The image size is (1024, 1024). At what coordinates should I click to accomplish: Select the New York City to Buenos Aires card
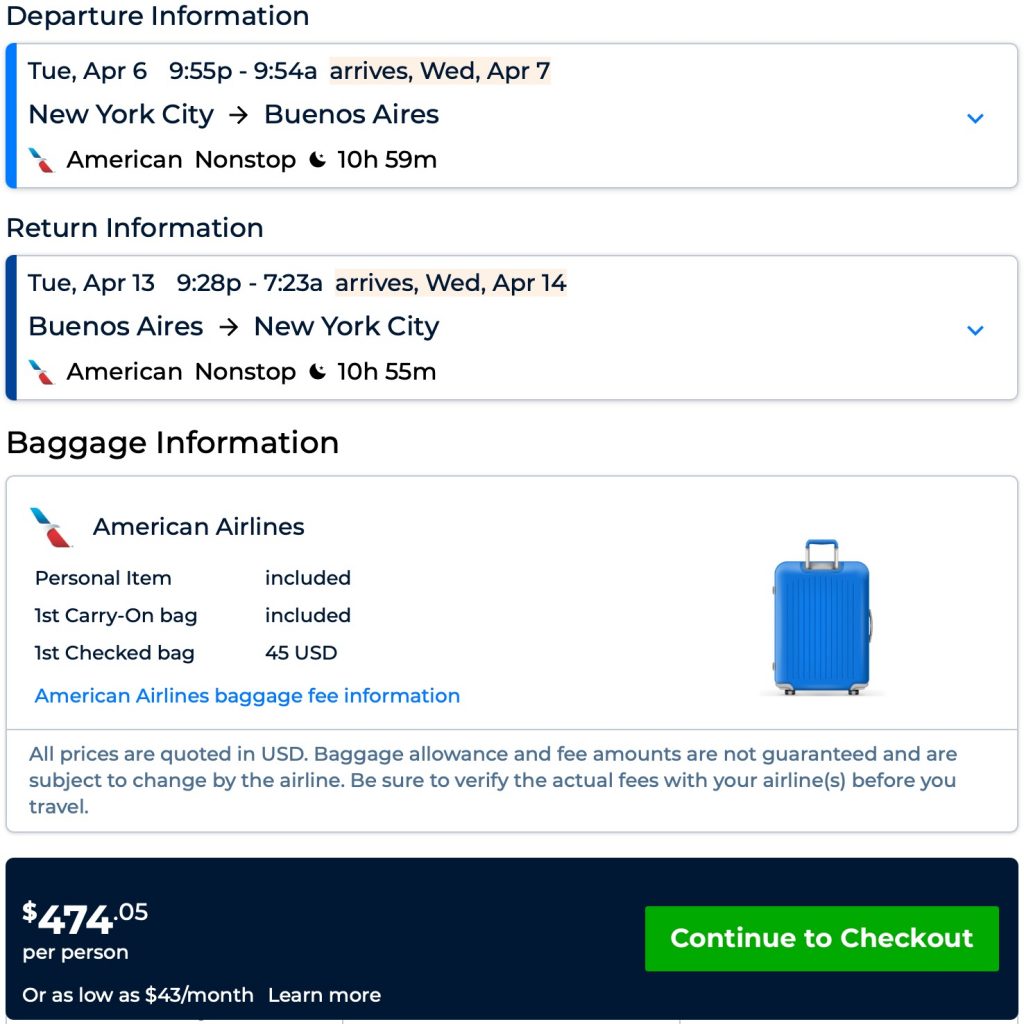(x=500, y=115)
